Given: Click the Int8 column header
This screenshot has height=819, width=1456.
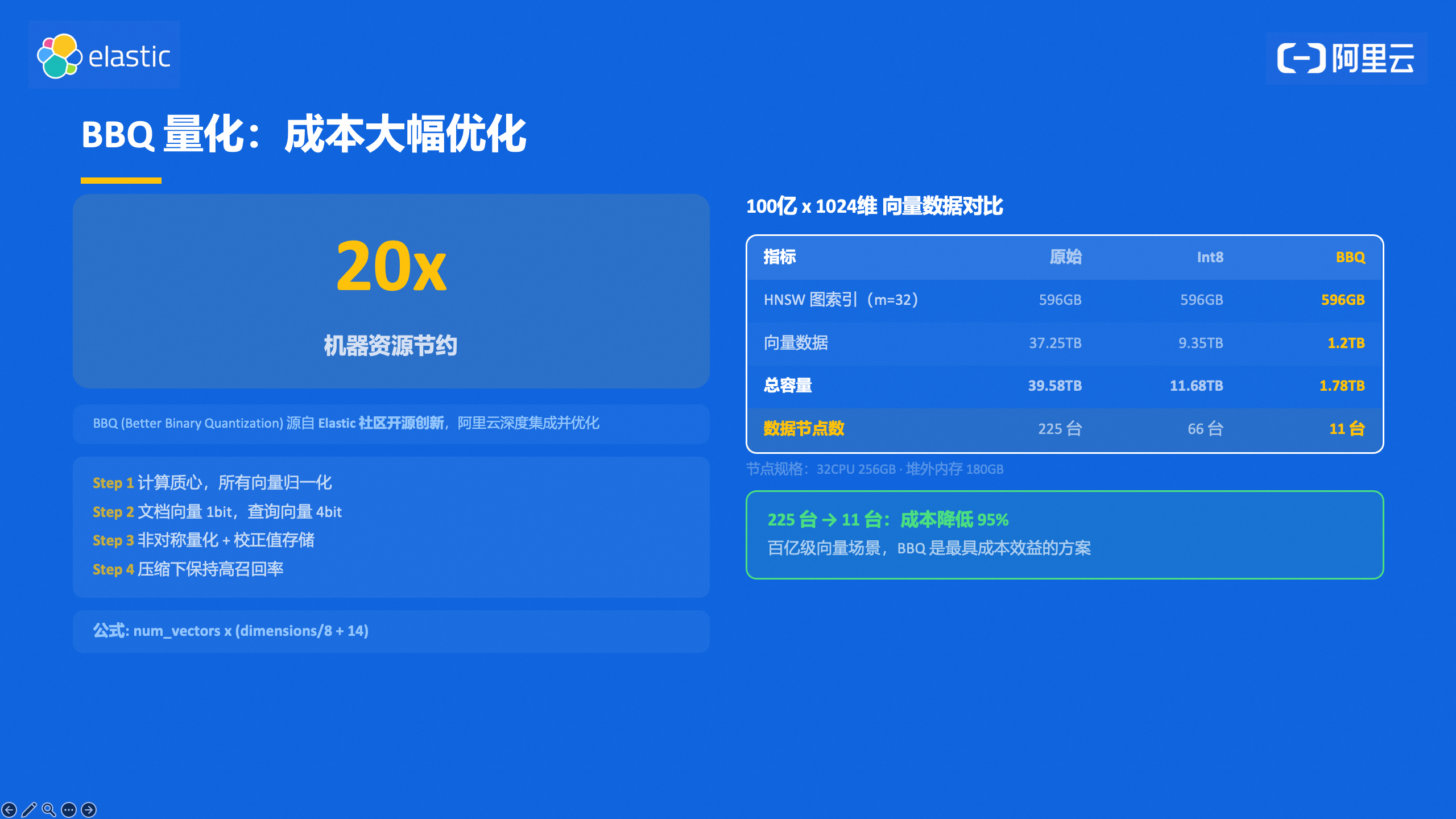Looking at the screenshot, I should 1210,257.
